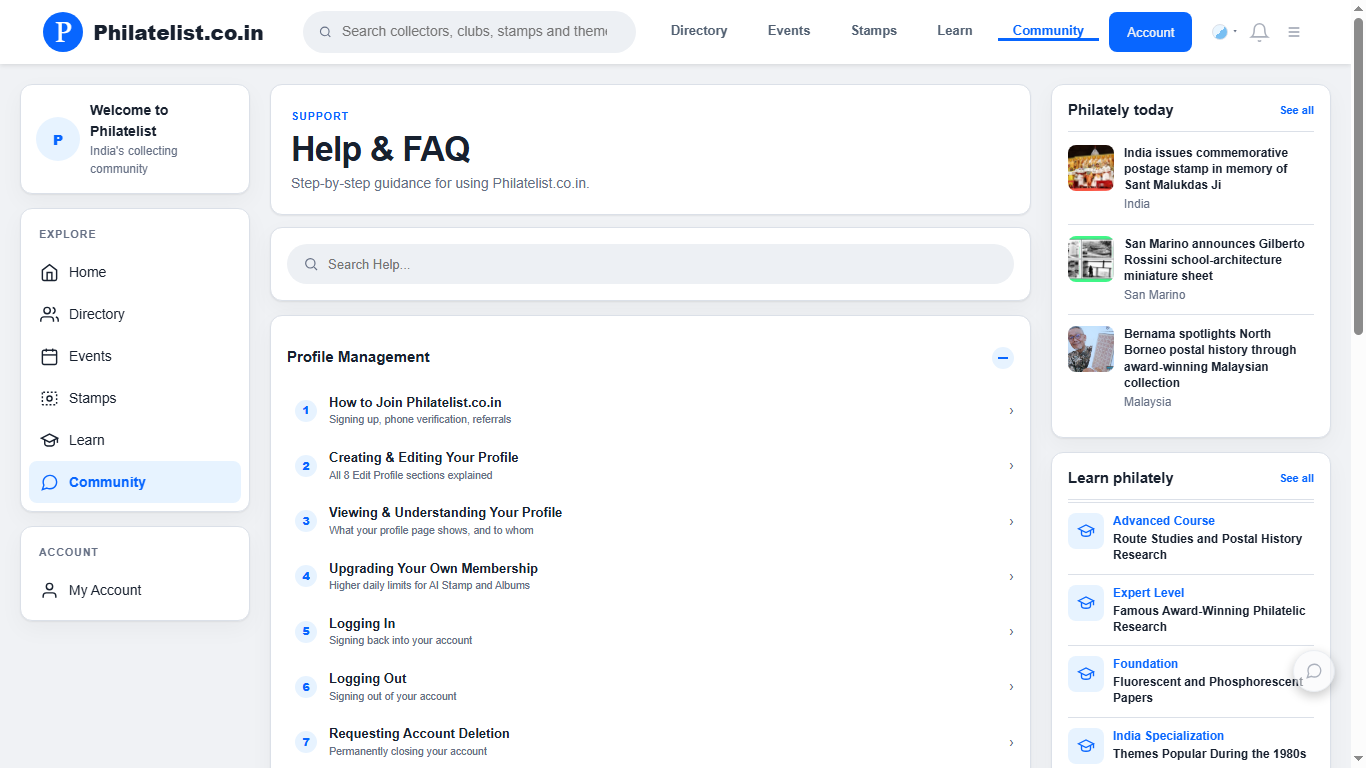Open Bernama spotlights North Borneo headline

pos(1210,358)
